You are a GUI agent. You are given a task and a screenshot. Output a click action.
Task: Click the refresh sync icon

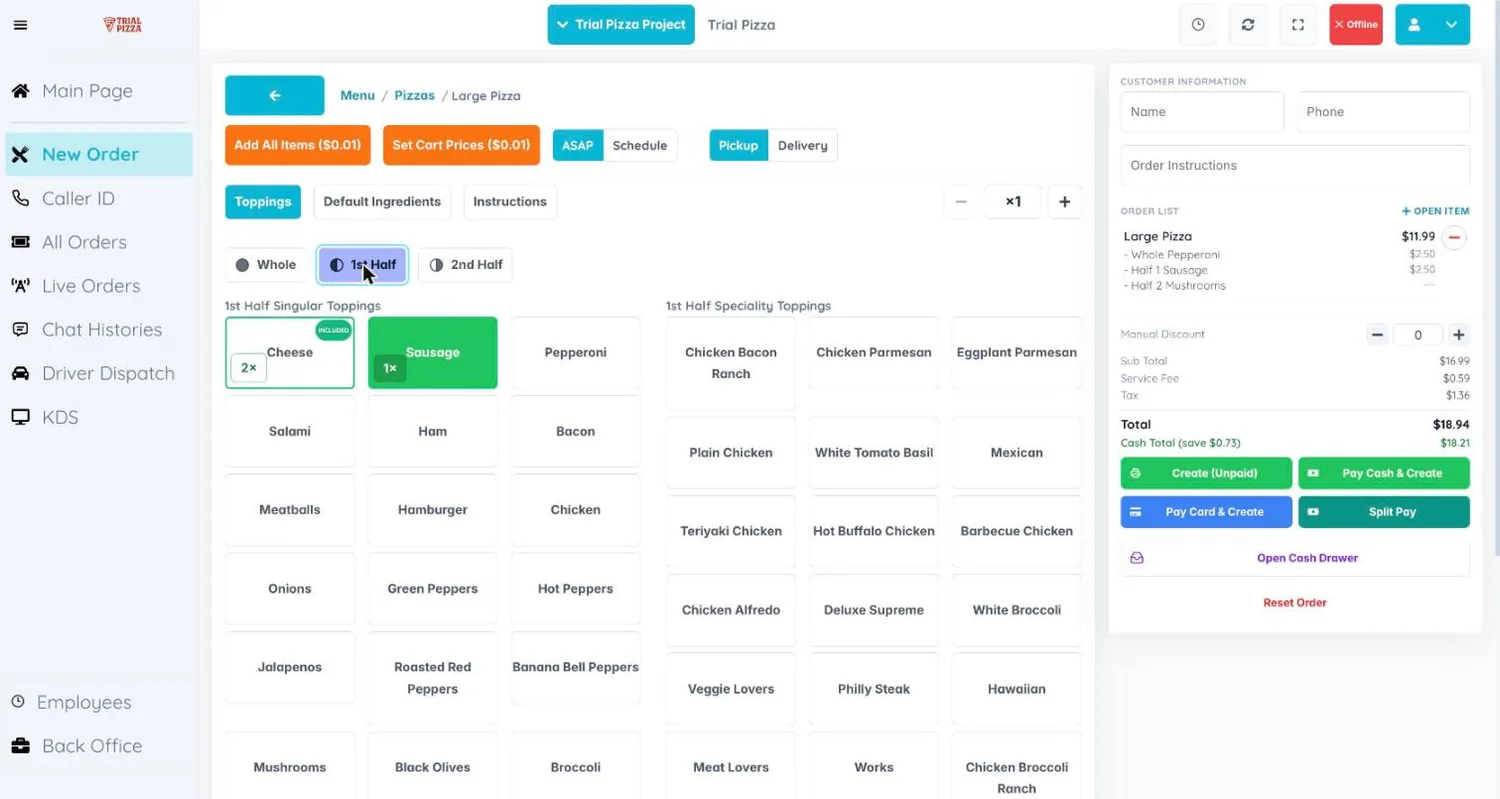(1248, 25)
